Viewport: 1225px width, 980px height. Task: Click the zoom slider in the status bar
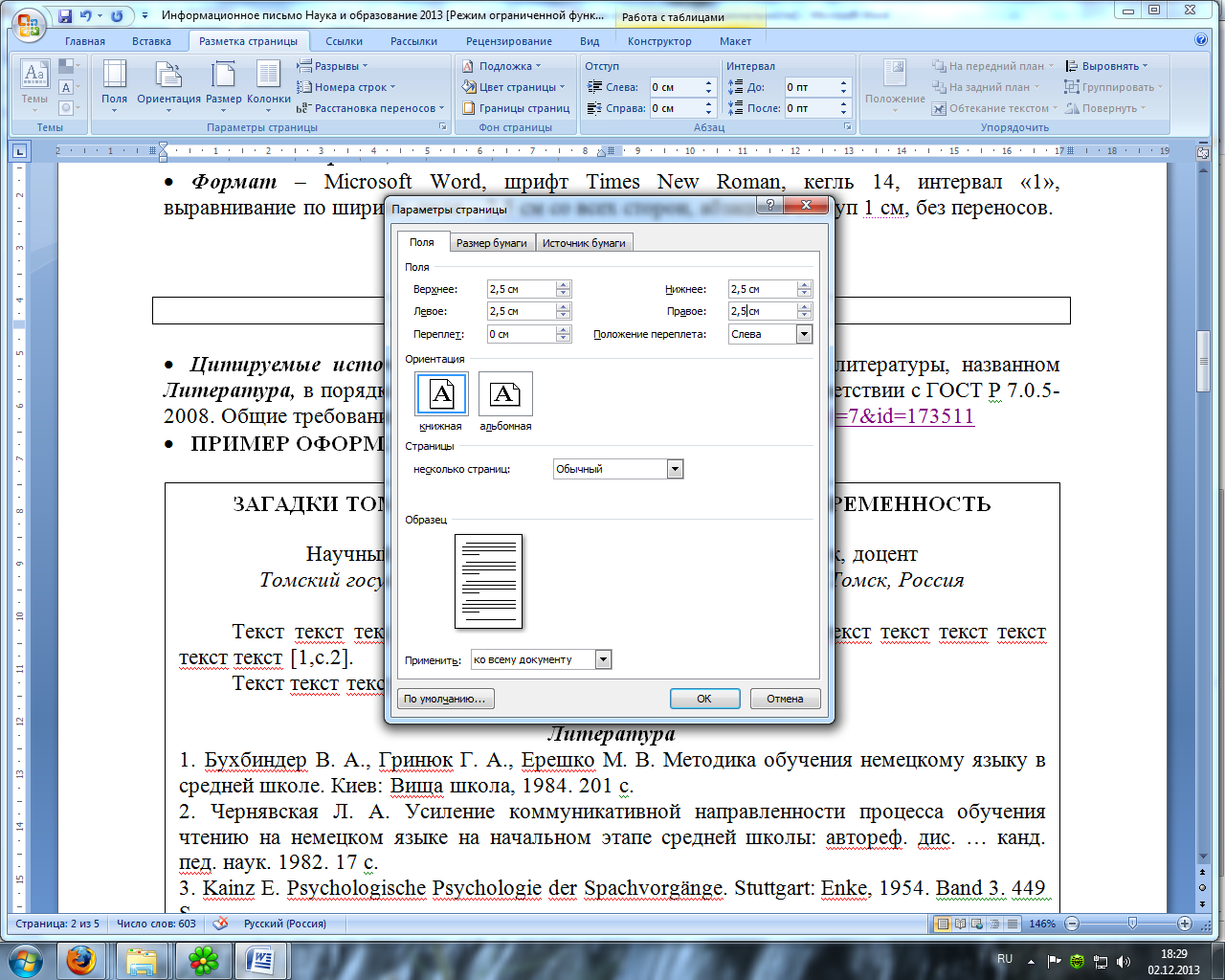1132,924
